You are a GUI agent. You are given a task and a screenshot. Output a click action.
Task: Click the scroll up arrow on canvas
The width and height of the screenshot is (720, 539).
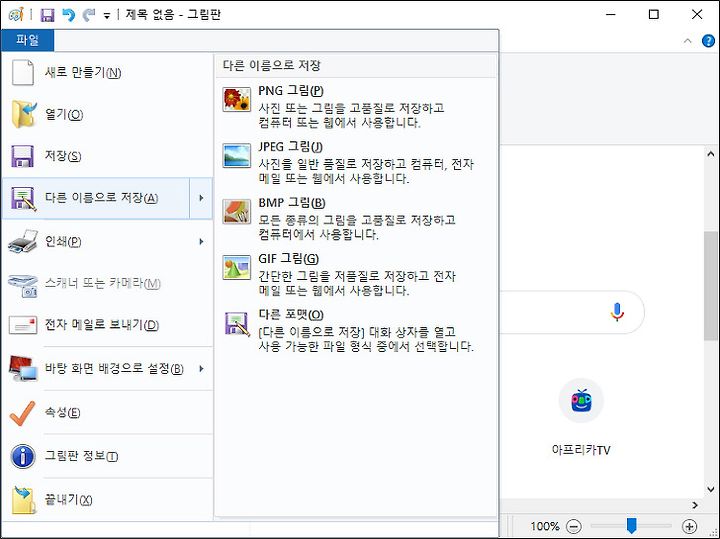[x=710, y=154]
